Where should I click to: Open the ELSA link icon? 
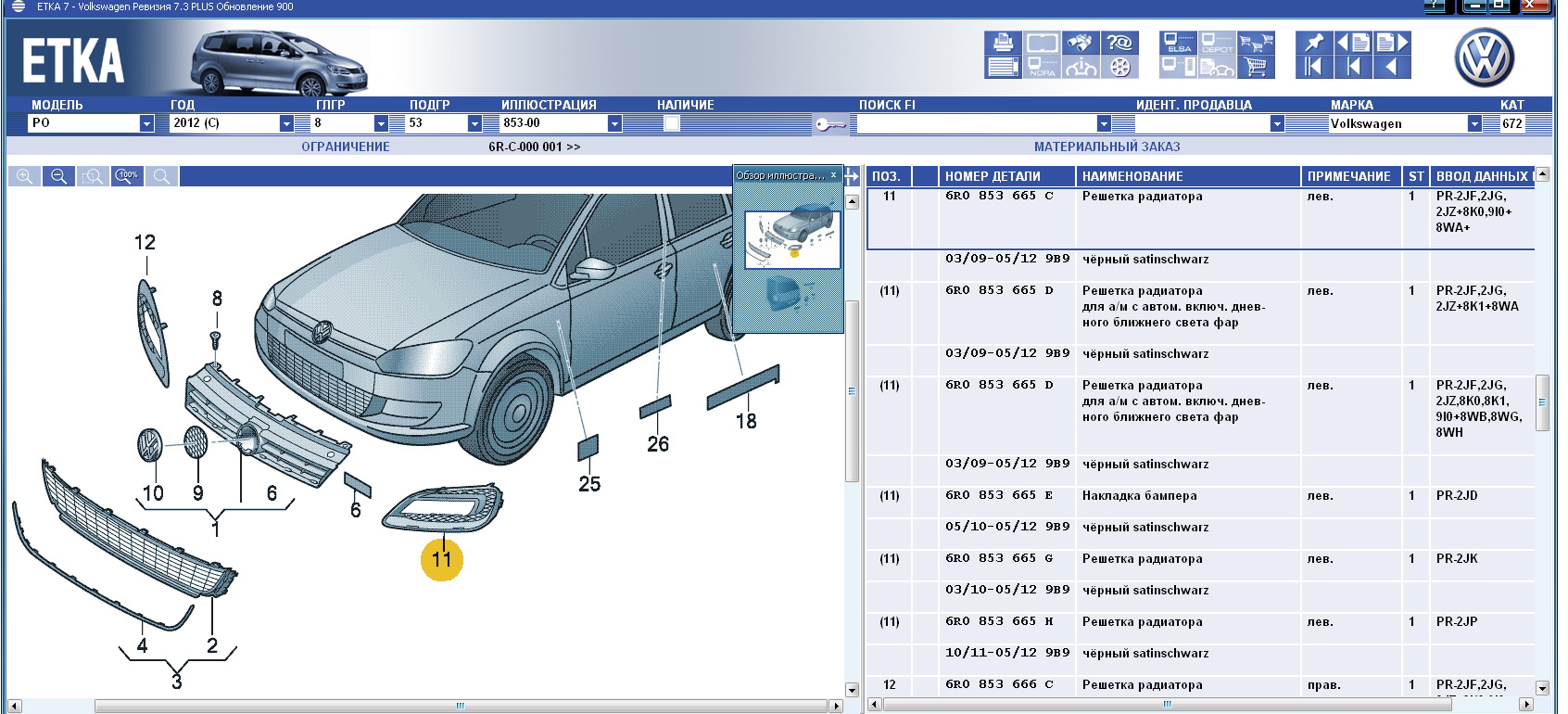click(x=1178, y=43)
